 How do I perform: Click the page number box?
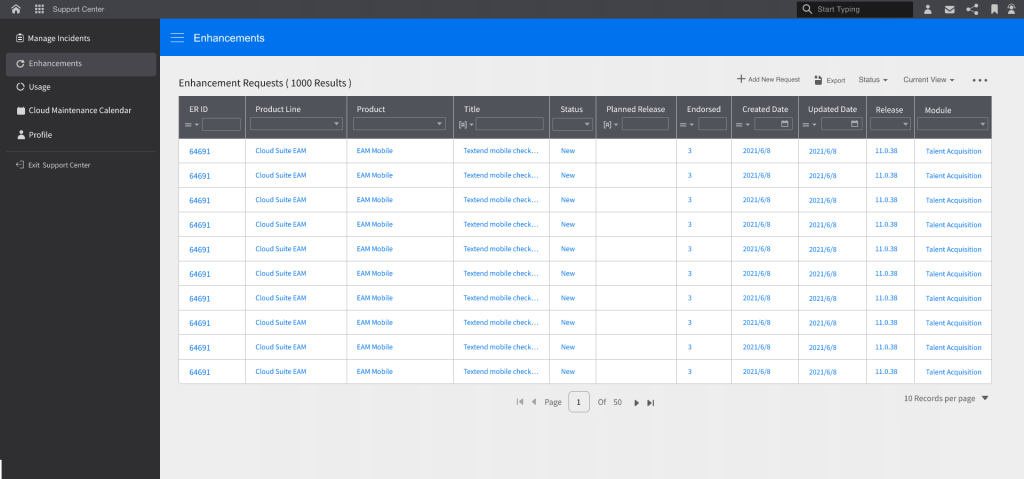pos(579,402)
